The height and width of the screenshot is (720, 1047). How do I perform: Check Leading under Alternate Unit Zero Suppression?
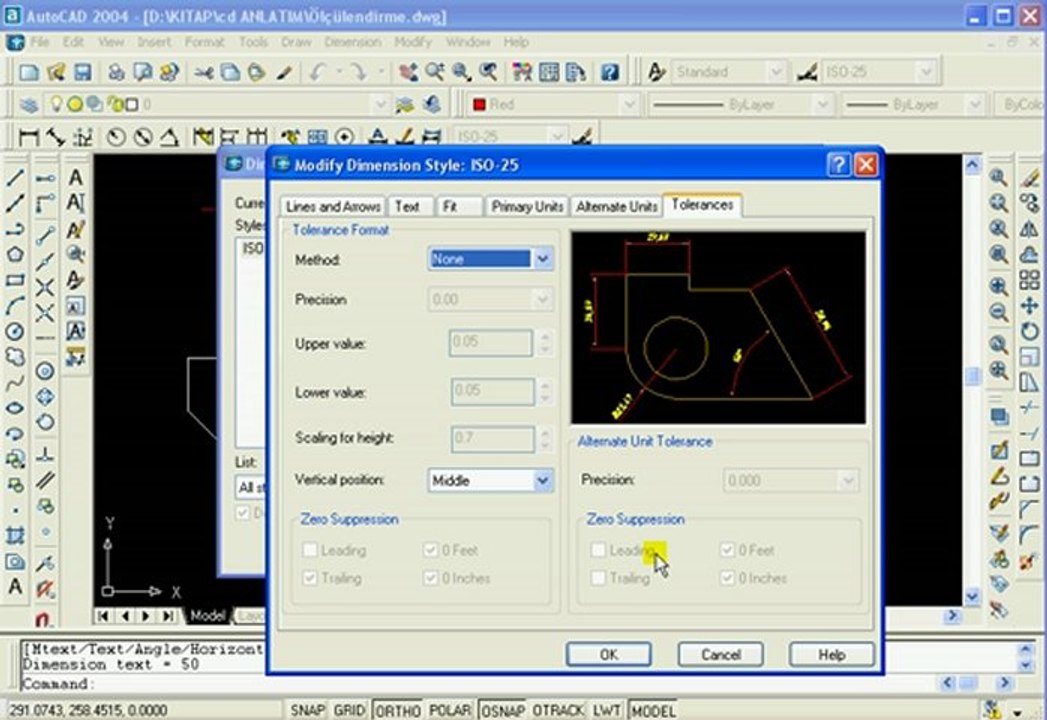coord(598,550)
